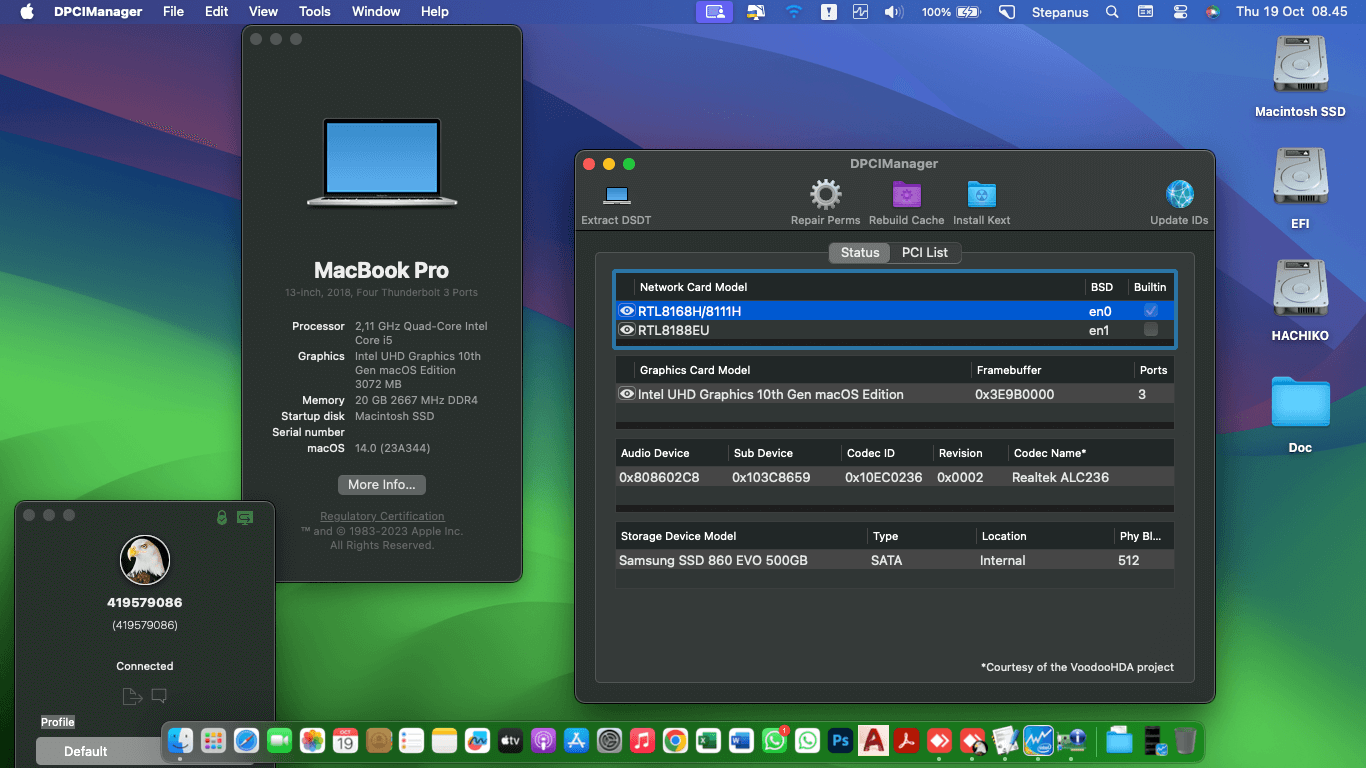Open battery status showing 100%
1366x768 pixels.
tap(951, 12)
